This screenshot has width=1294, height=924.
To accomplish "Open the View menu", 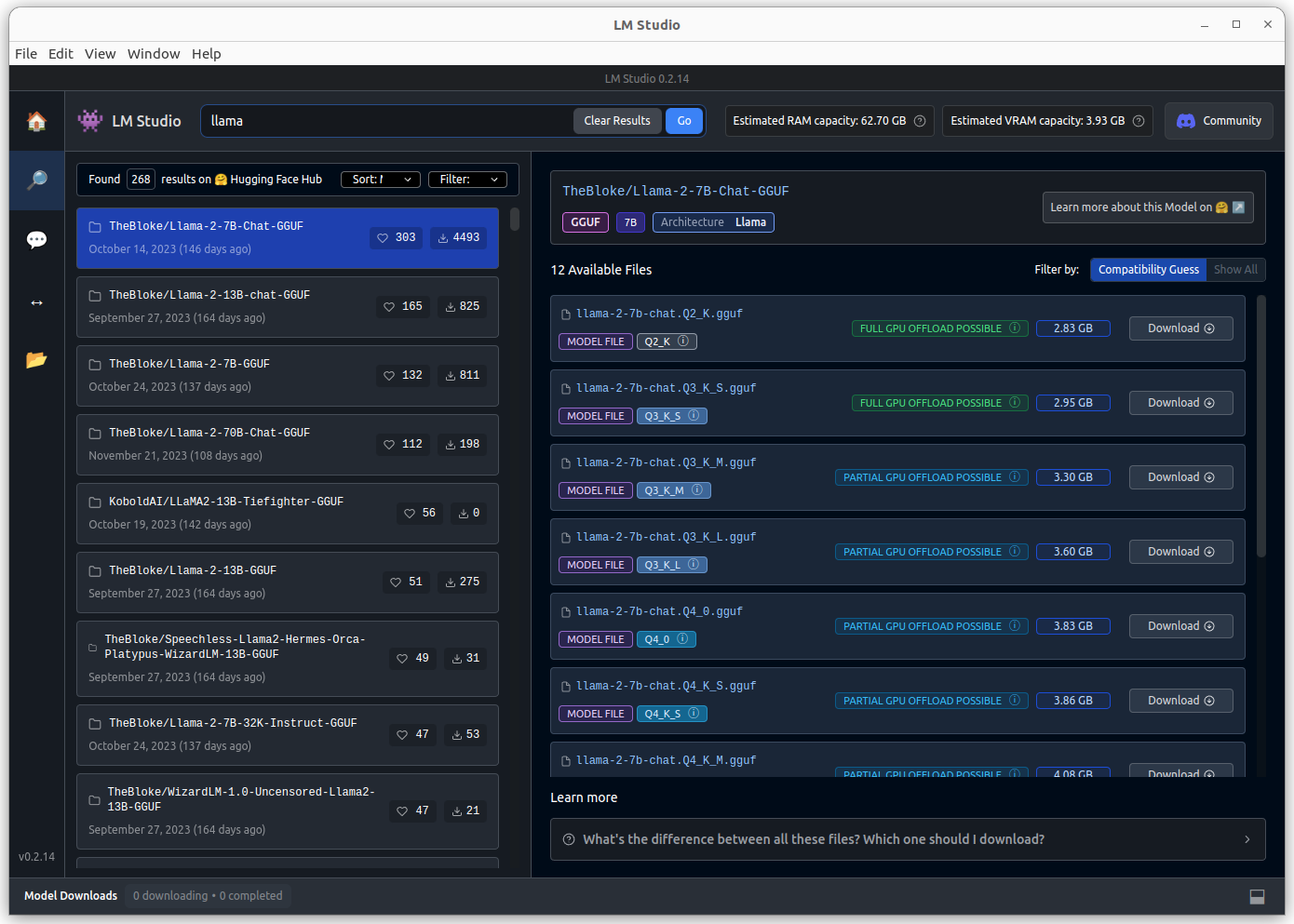I will pos(100,54).
